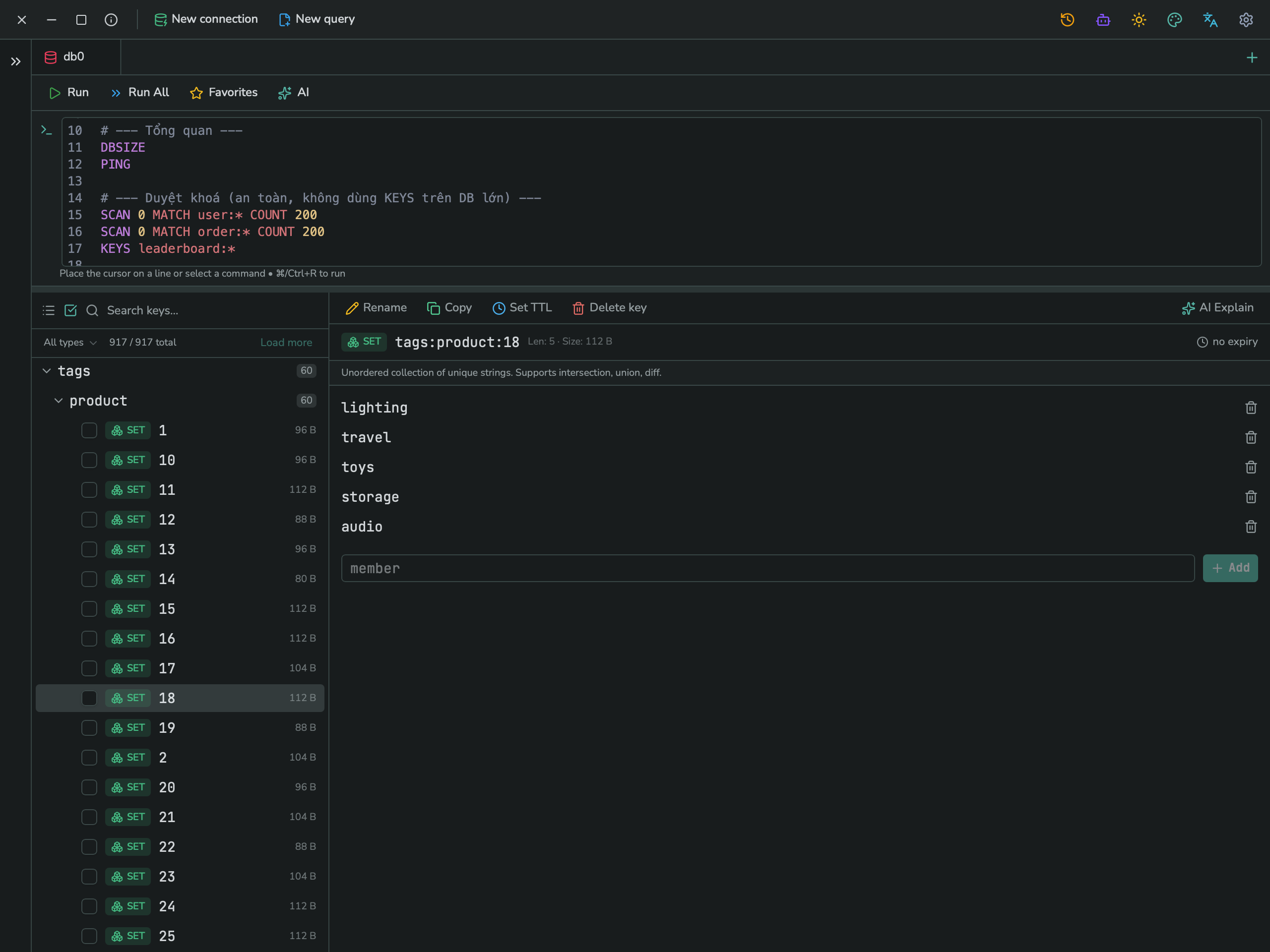Open the settings gear icon
The height and width of the screenshot is (952, 1270).
pos(1246,19)
